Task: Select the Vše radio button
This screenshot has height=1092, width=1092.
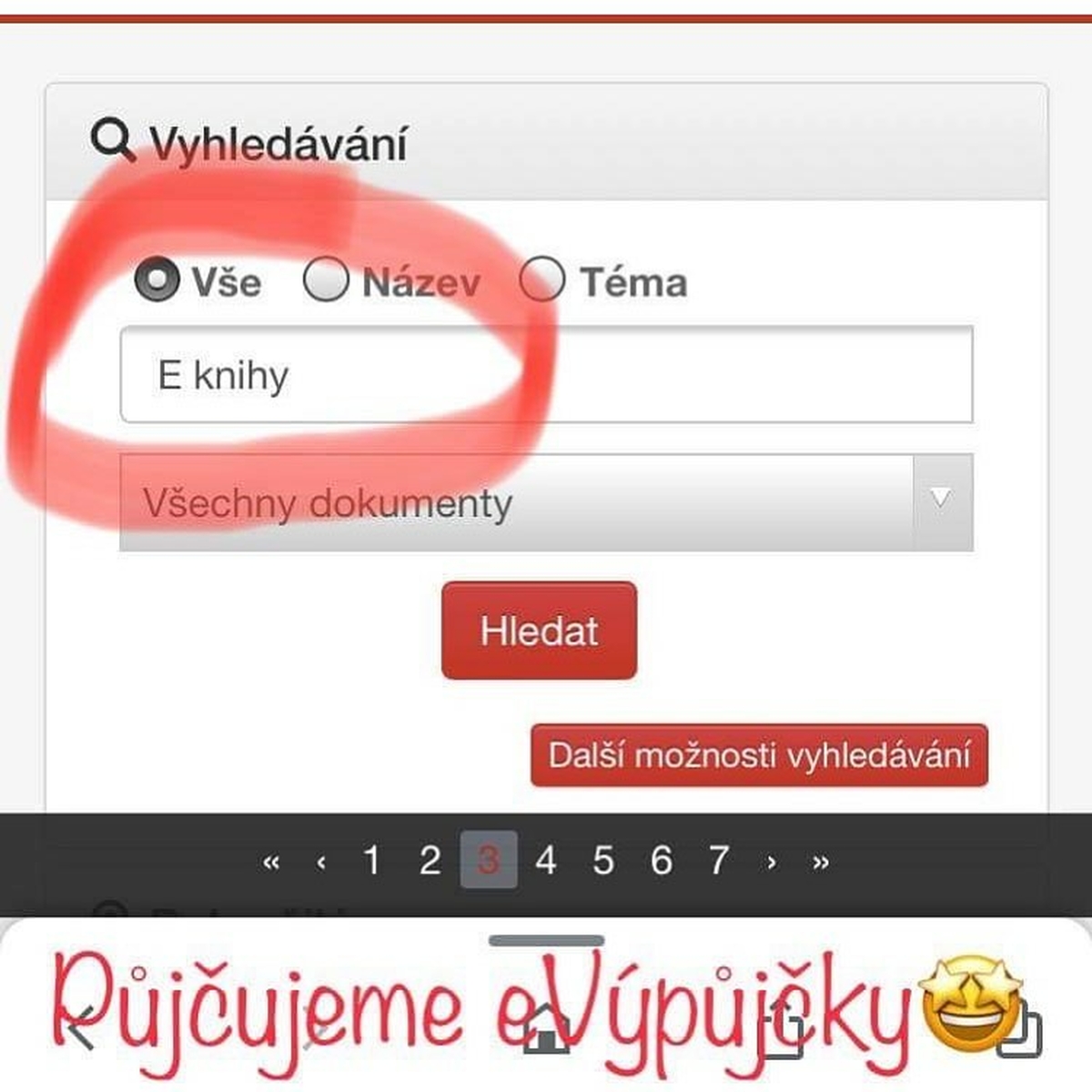Action: 157,279
